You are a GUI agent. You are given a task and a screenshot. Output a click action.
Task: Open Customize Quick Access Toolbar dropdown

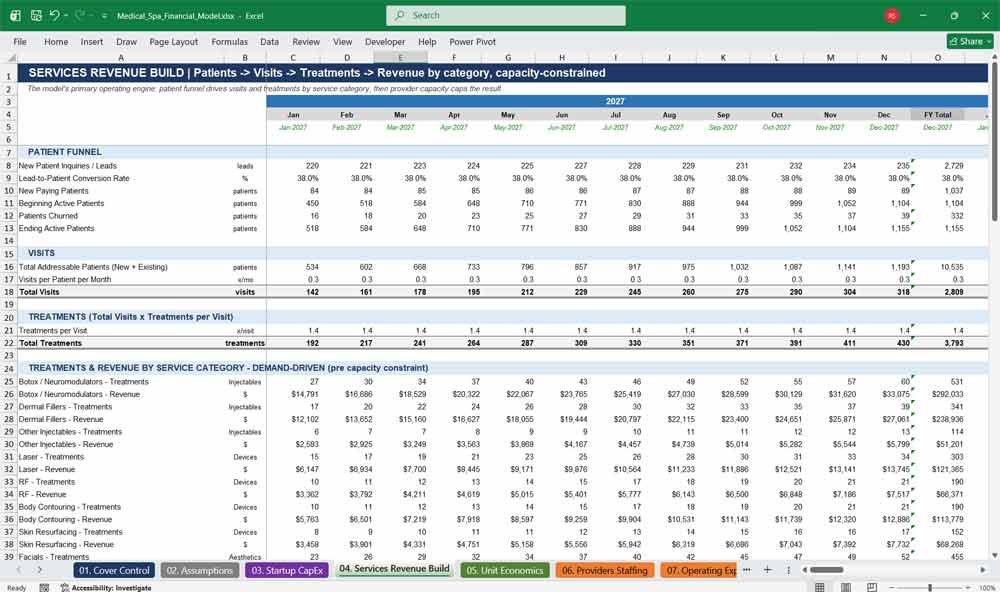pyautogui.click(x=104, y=16)
